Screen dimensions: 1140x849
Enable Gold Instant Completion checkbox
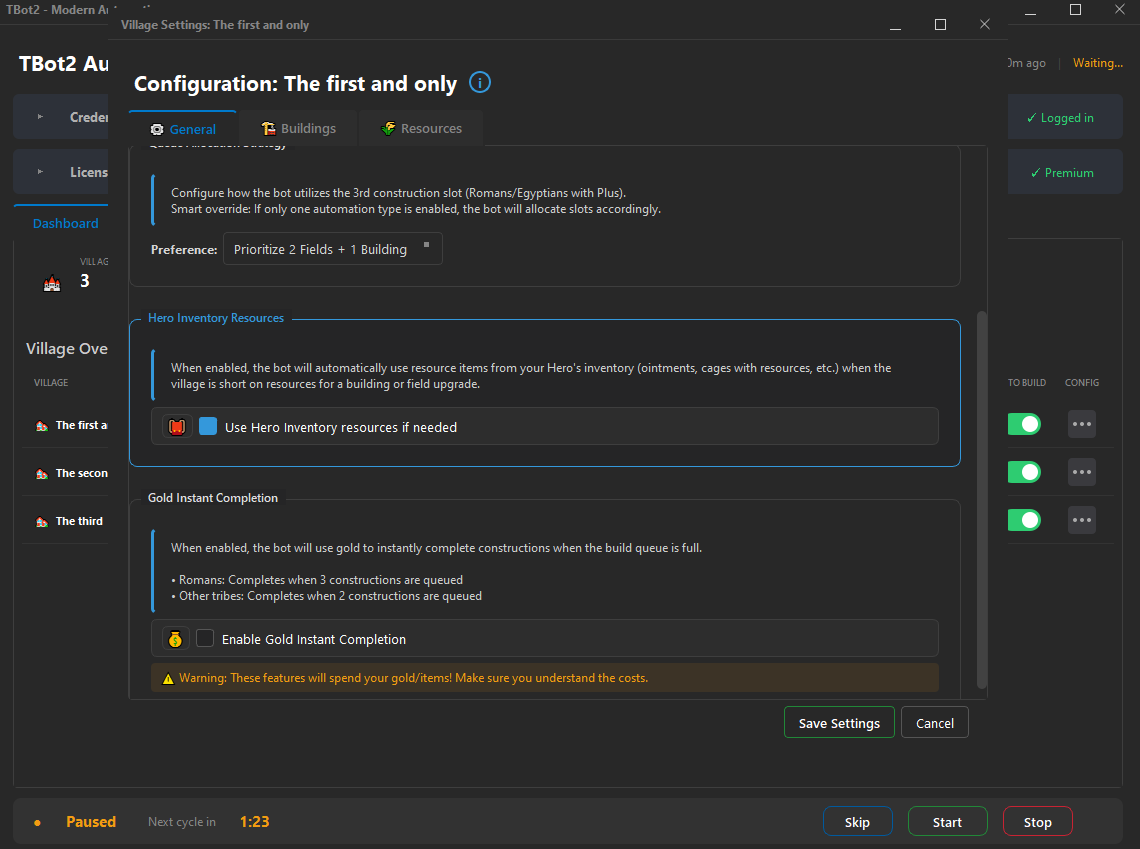click(x=205, y=639)
